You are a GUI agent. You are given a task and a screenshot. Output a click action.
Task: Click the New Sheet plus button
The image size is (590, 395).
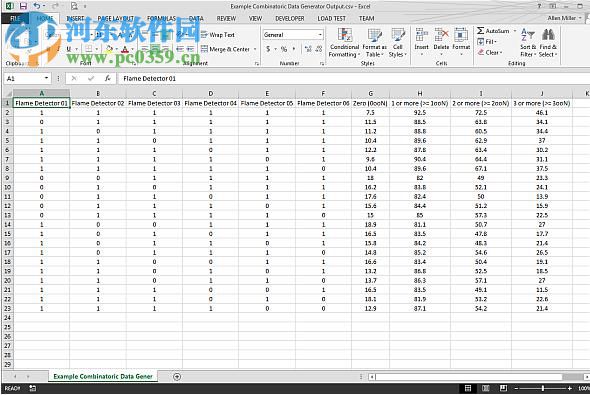coord(177,377)
